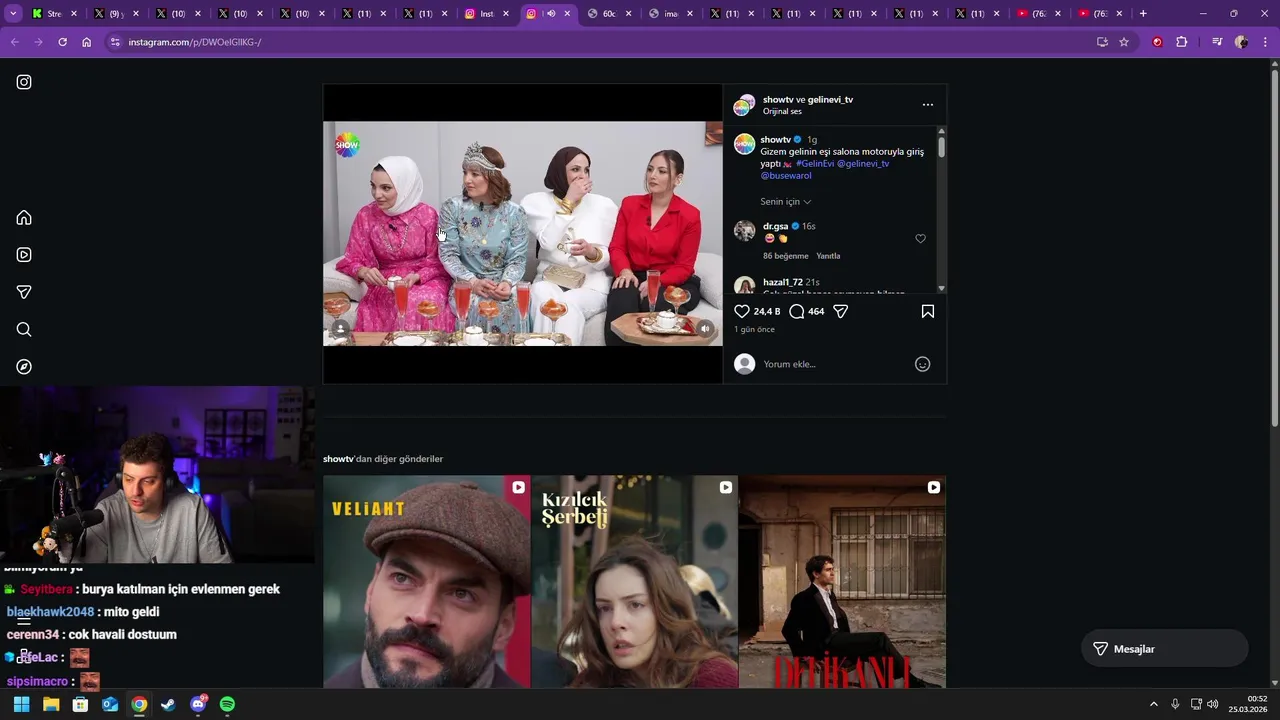Open Steam from taskbar
Screen dimensions: 1280x720
[168, 705]
